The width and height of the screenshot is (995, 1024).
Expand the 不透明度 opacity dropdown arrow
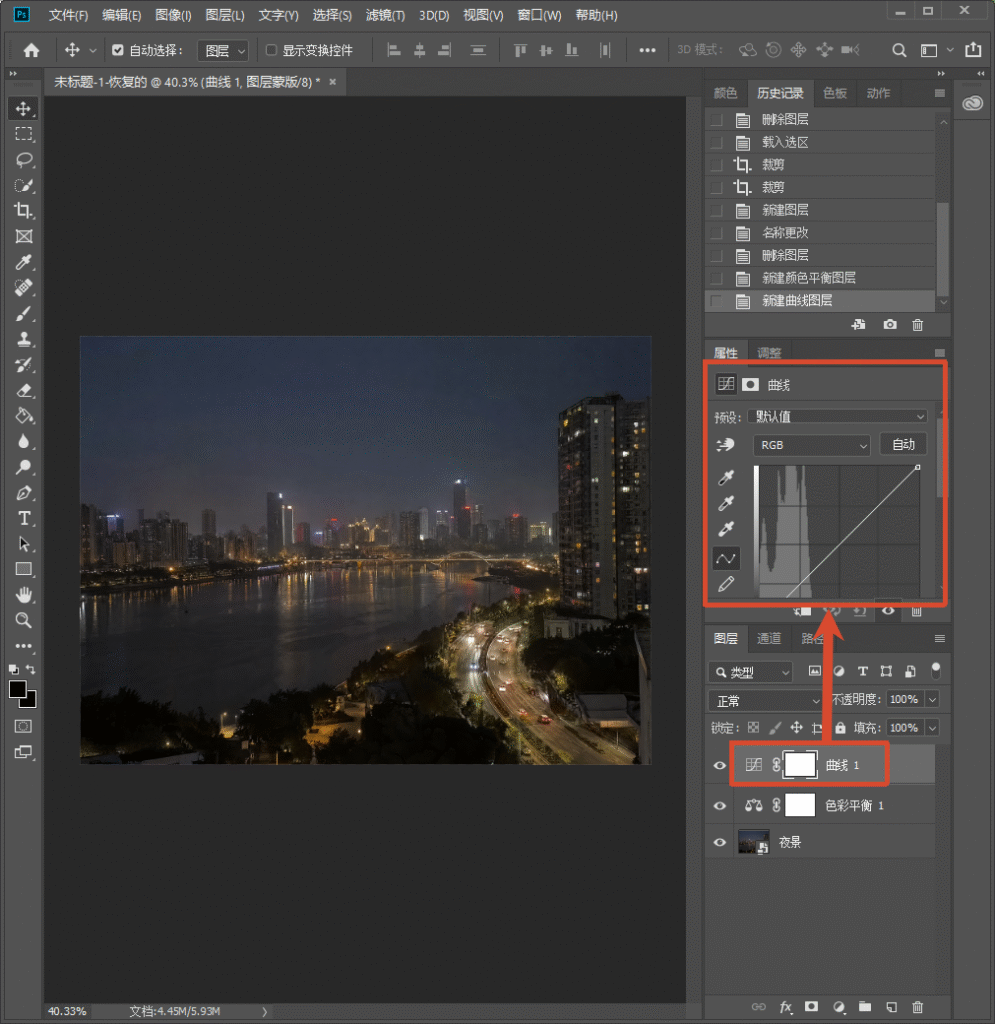coord(933,699)
